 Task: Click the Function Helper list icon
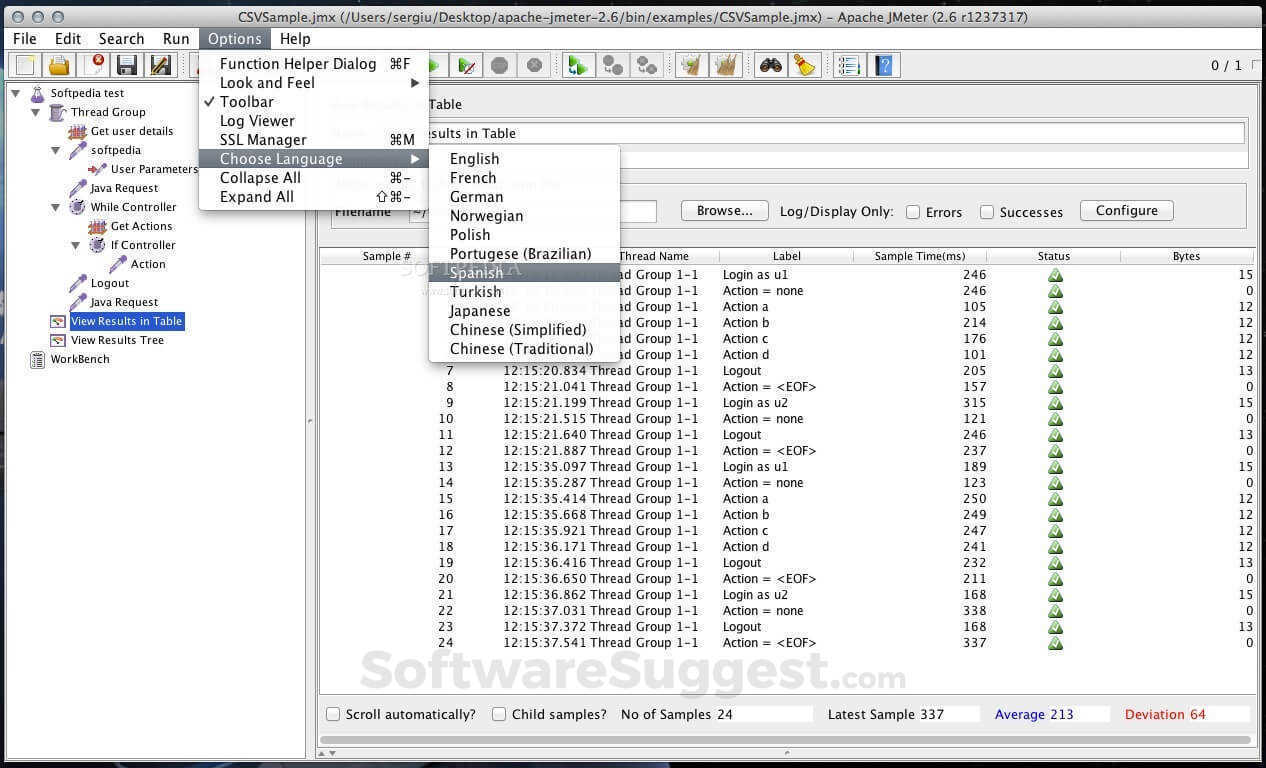849,66
